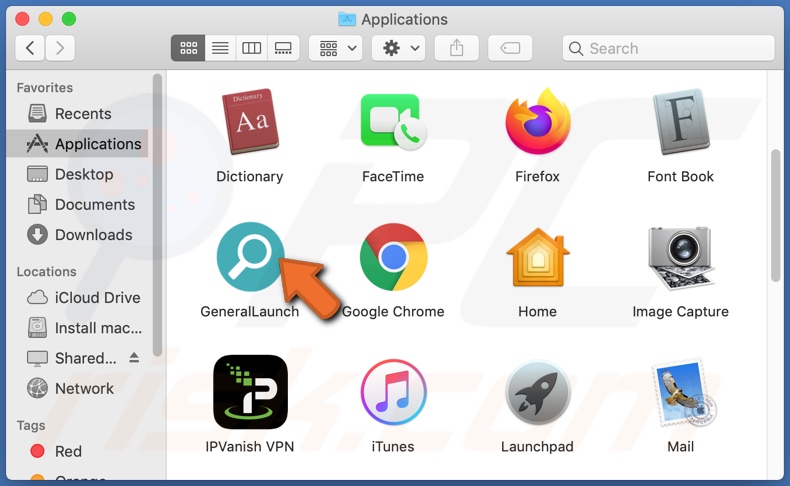
Task: Open the FaceTime app
Action: point(393,123)
